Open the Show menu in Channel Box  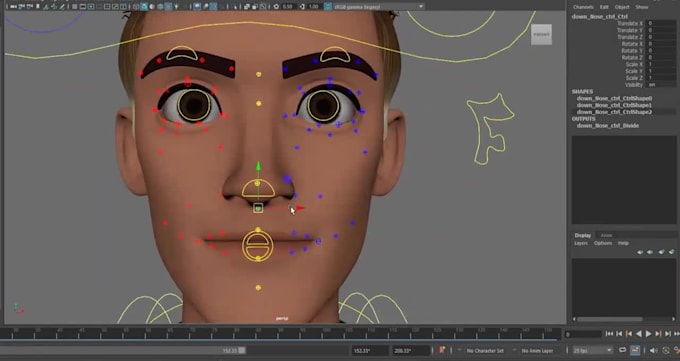pos(642,7)
